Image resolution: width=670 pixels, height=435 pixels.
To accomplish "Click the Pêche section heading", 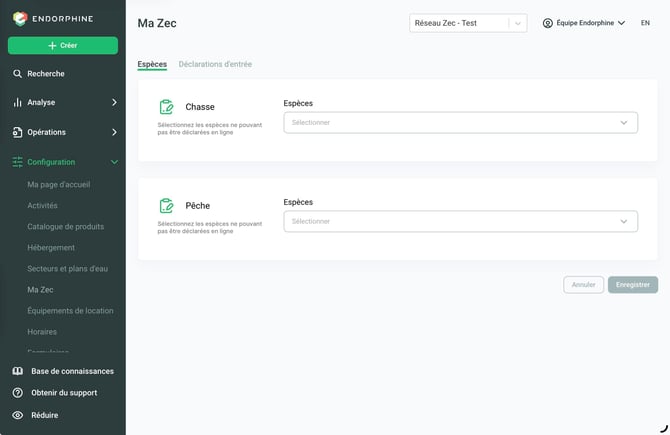I will pyautogui.click(x=197, y=206).
